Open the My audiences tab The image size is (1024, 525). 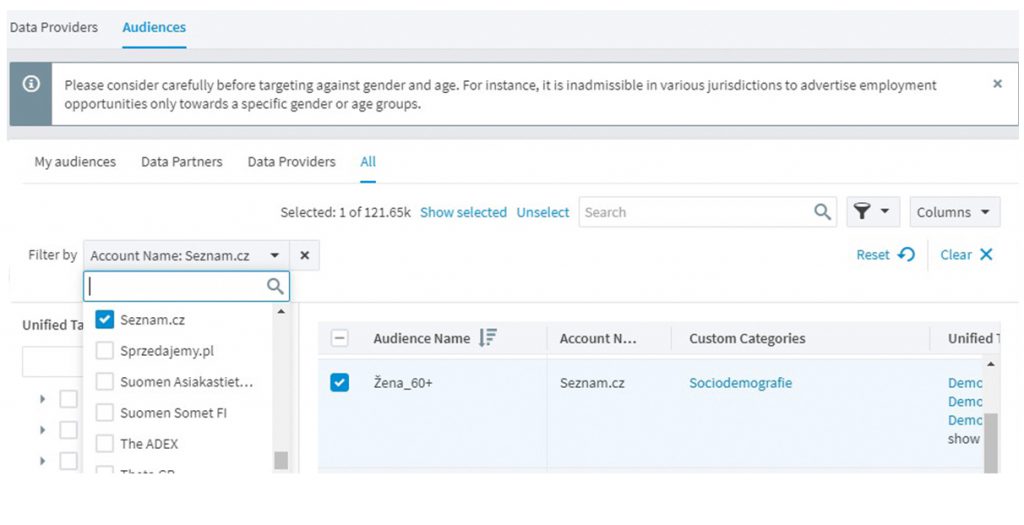[75, 161]
